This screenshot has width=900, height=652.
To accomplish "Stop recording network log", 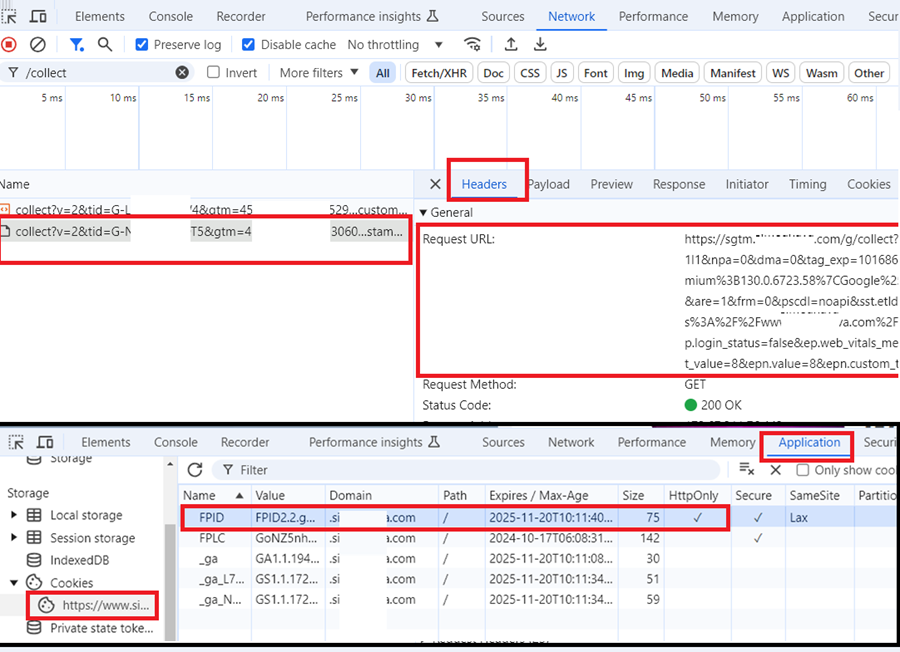I will click(9, 44).
